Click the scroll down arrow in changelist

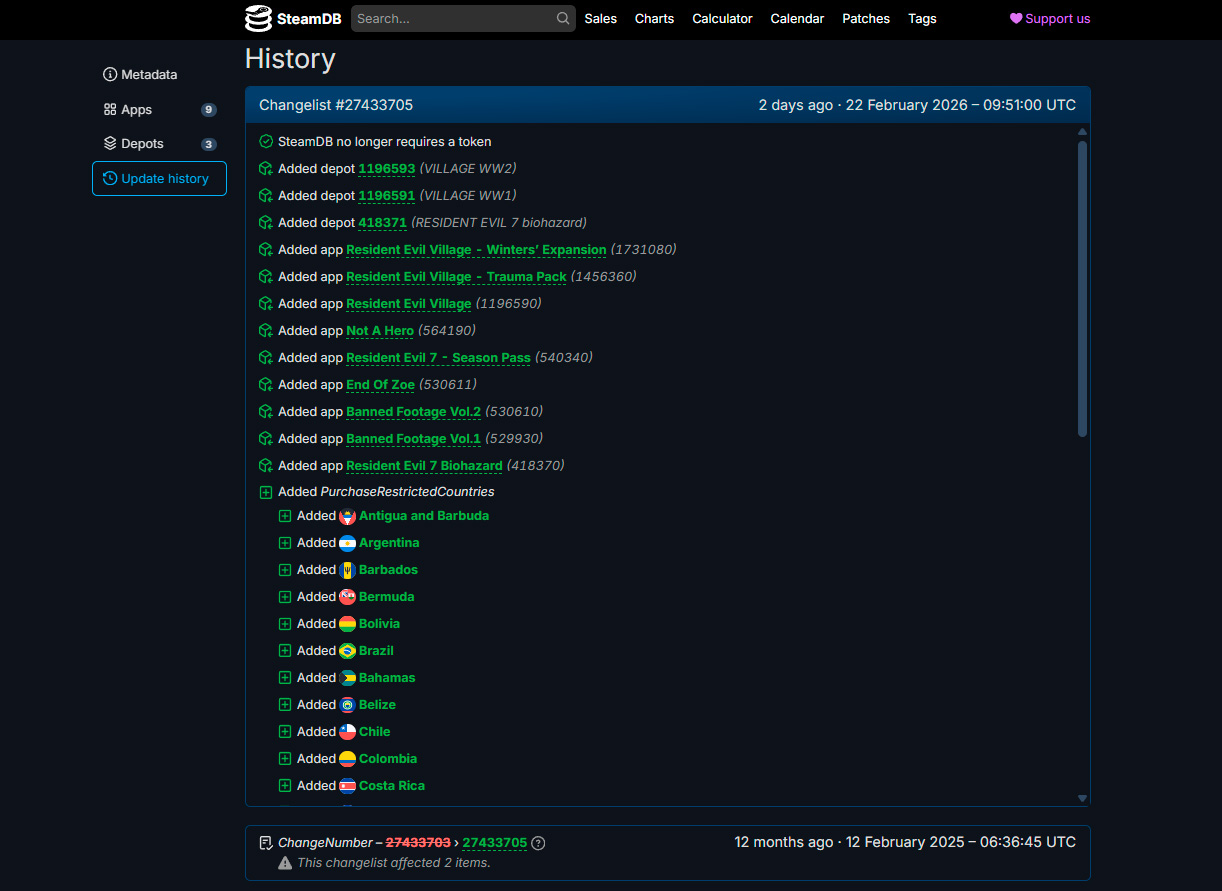click(x=1082, y=798)
